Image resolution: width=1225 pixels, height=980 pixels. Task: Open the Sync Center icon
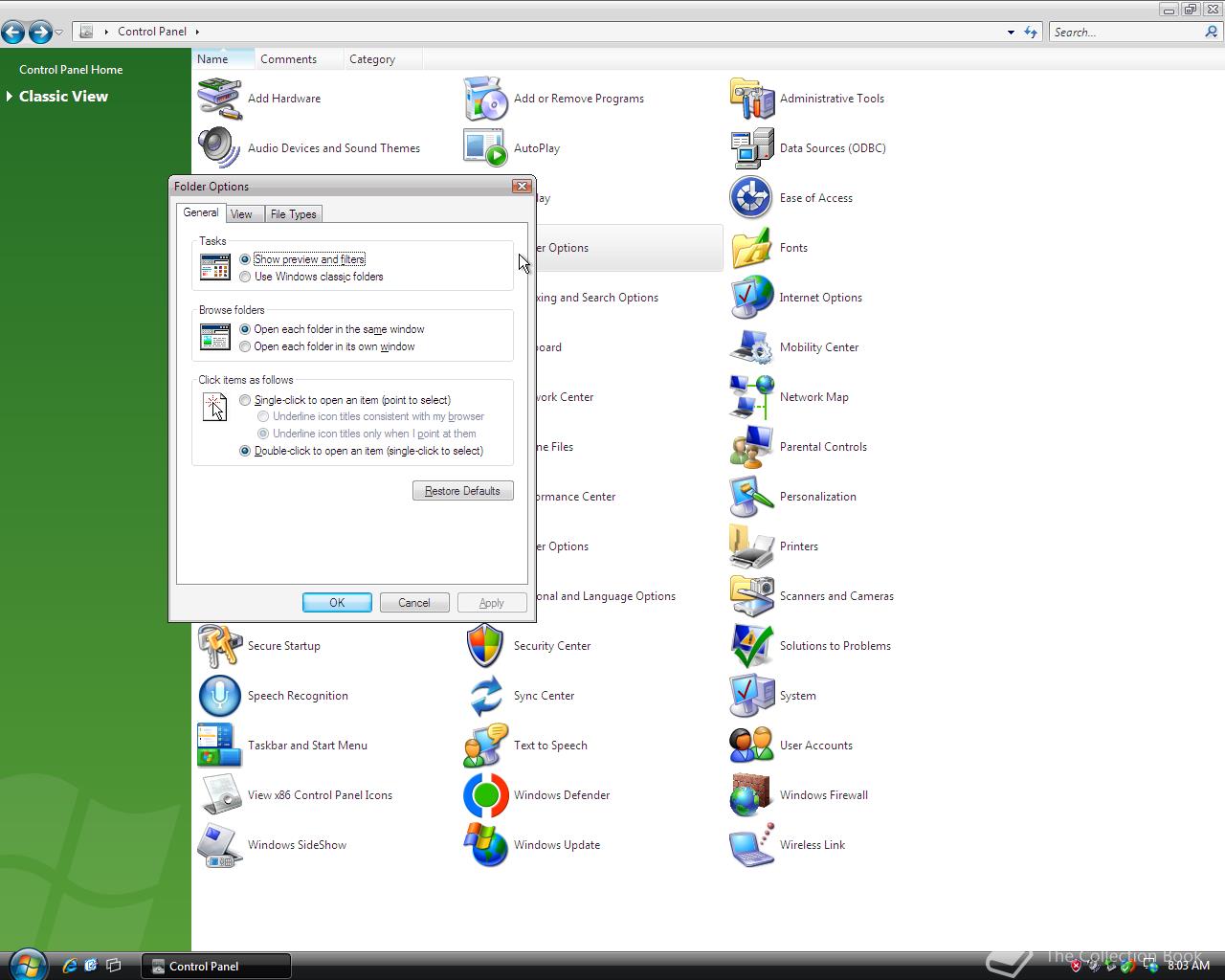[485, 696]
